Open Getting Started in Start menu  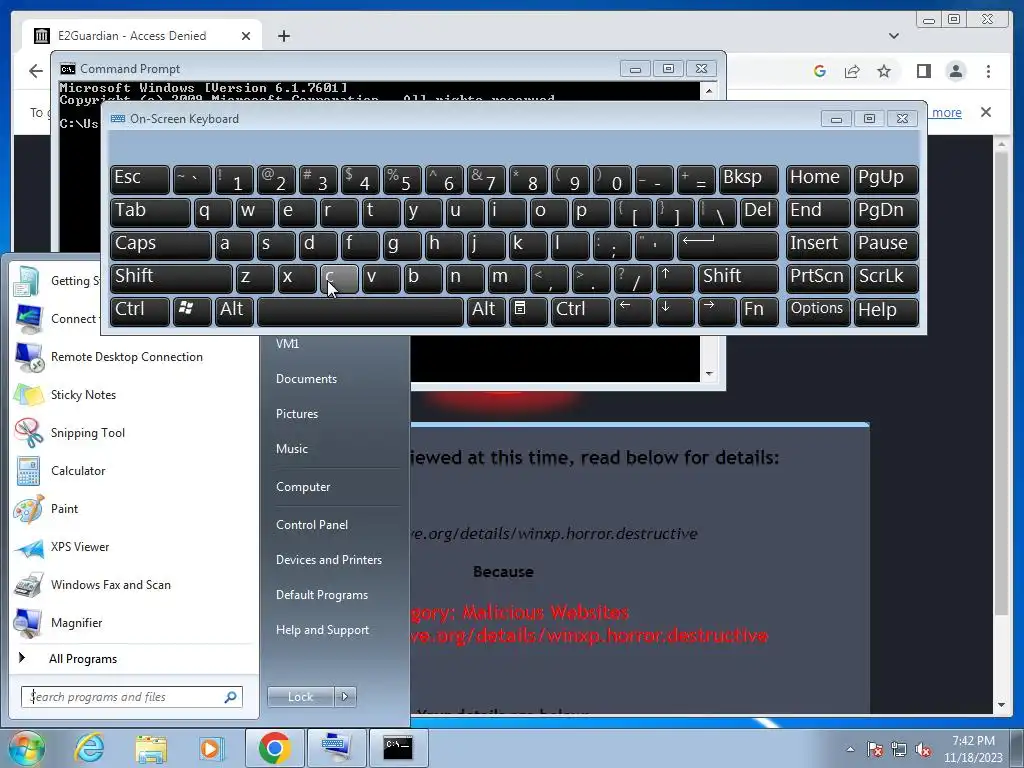56,281
